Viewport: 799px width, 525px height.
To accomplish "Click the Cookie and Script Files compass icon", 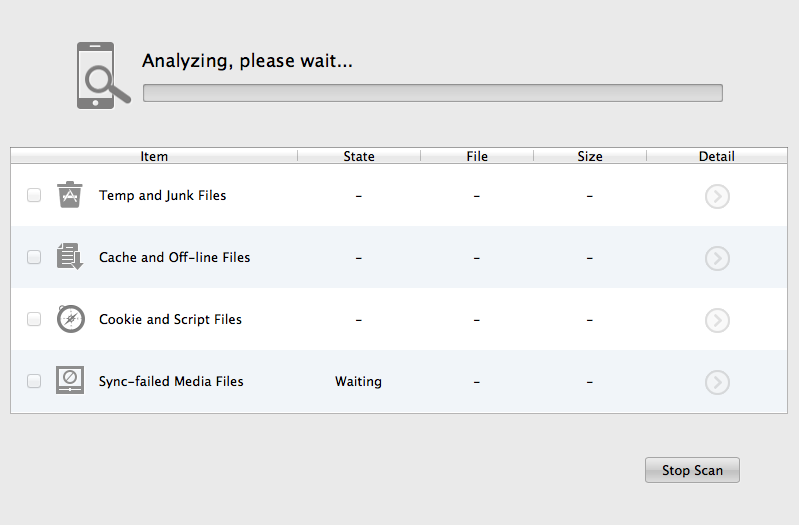I will 70,319.
